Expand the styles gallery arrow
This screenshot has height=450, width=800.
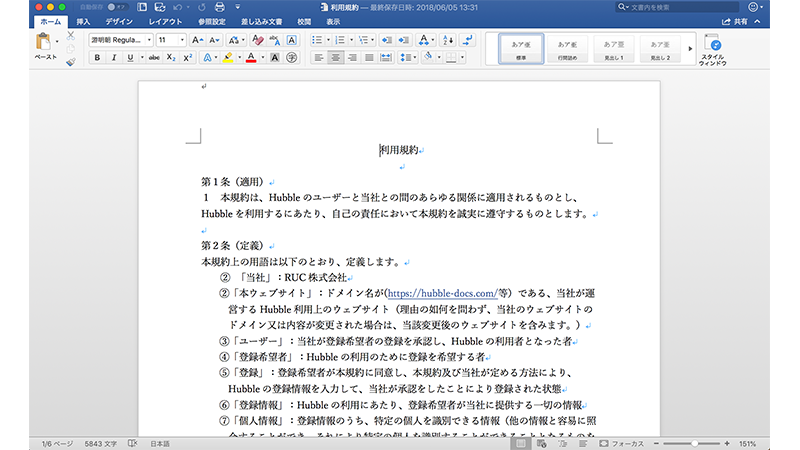point(690,48)
